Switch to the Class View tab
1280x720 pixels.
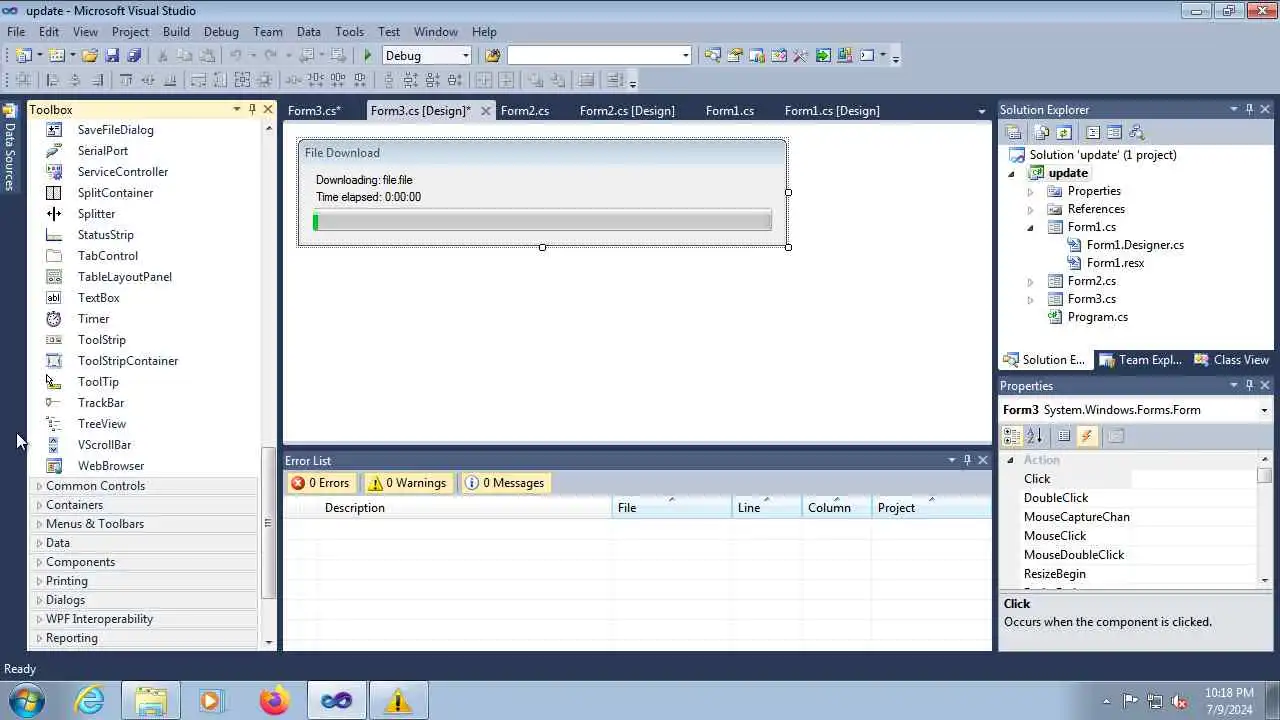pos(1232,360)
